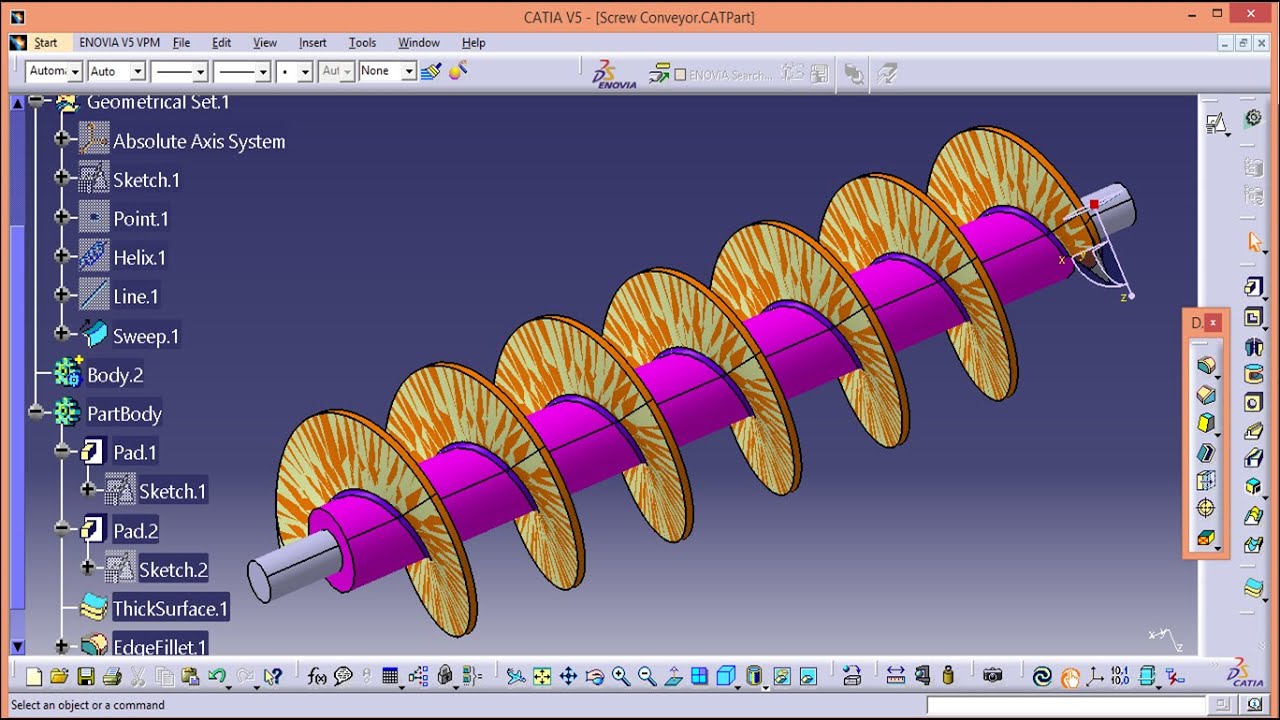Click the Chamfer icon in floating toolbar

coord(1206,395)
